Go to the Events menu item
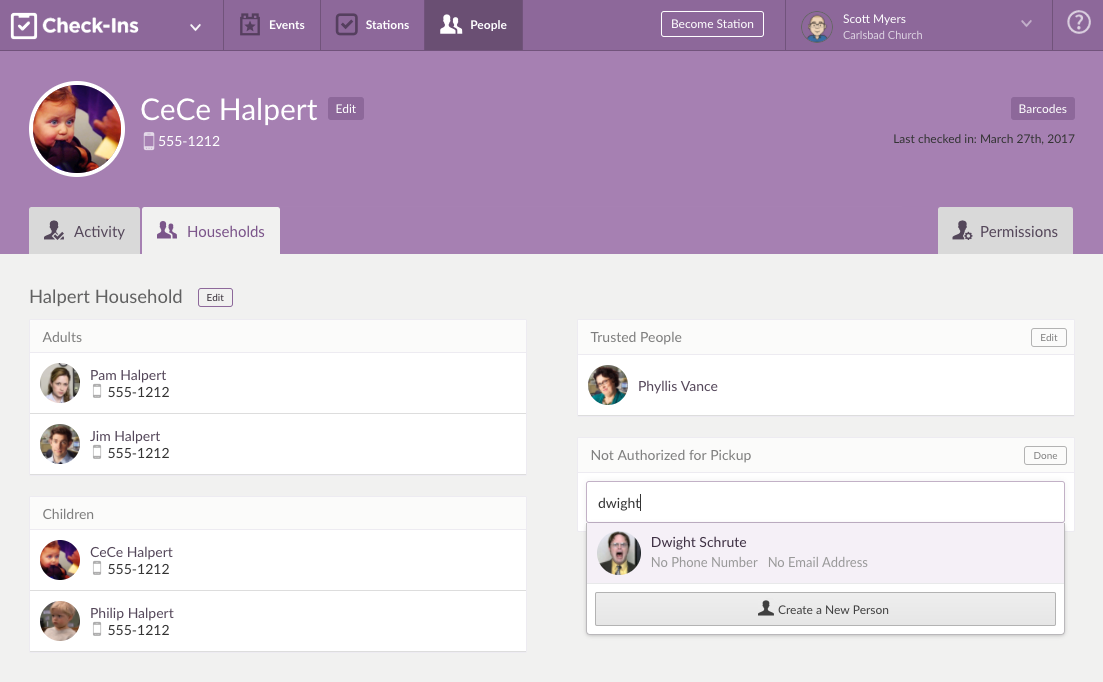The height and width of the screenshot is (682, 1103). click(273, 25)
